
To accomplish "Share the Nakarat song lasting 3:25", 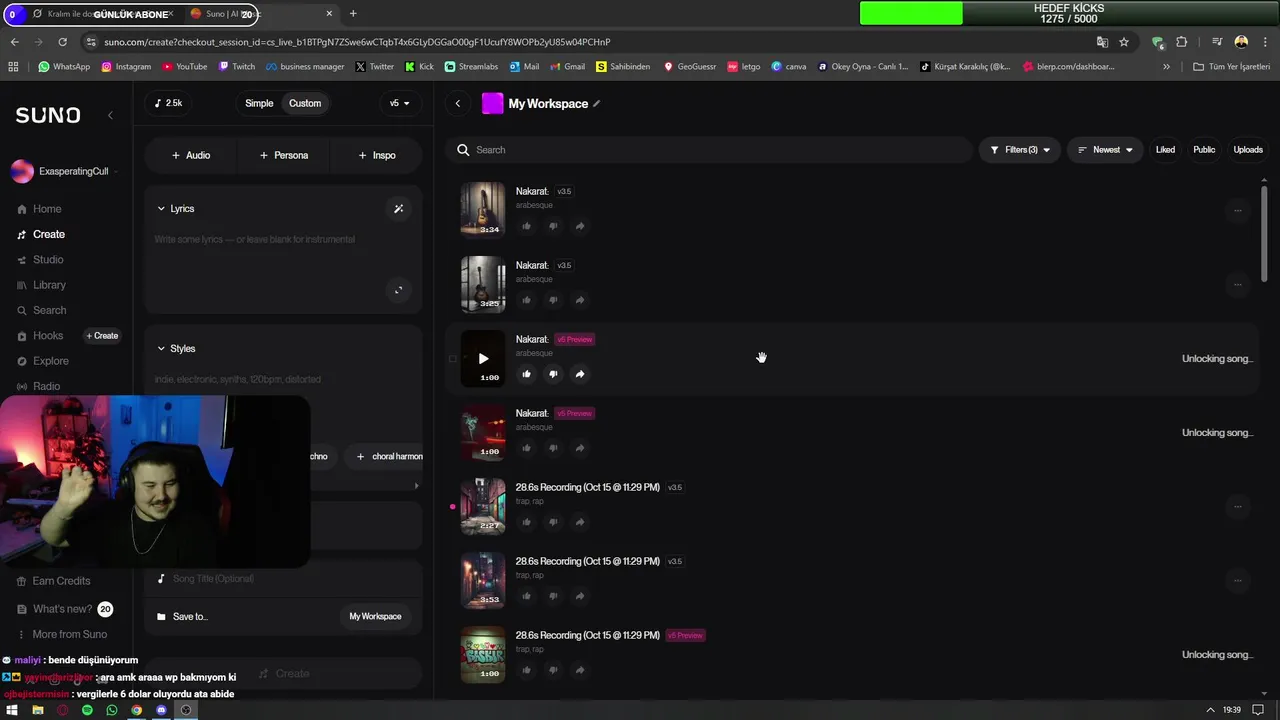I will [580, 300].
